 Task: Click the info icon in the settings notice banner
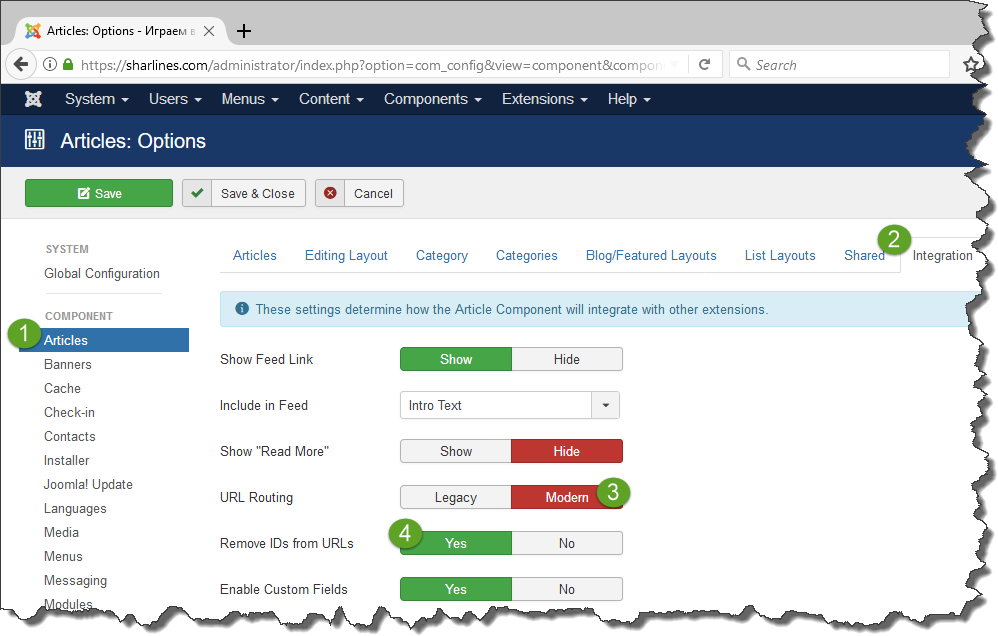point(240,309)
